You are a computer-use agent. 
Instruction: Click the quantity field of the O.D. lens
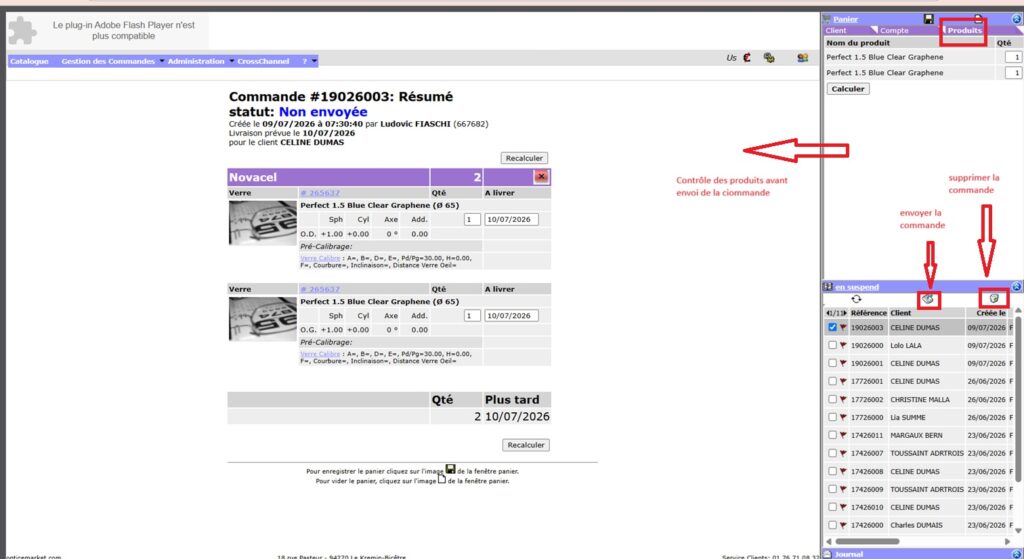(x=472, y=219)
